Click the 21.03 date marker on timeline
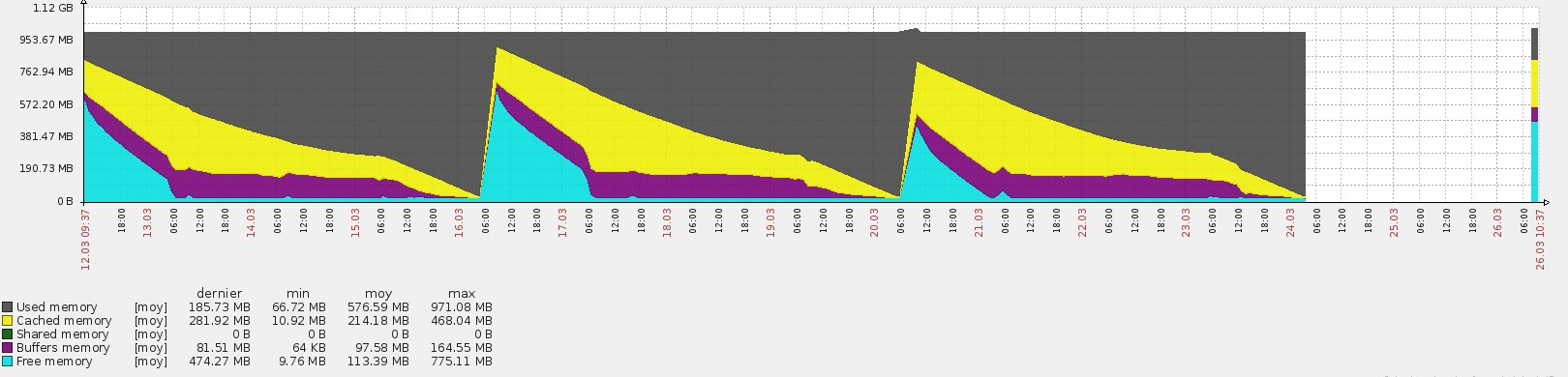The width and height of the screenshot is (1568, 377). (979, 221)
